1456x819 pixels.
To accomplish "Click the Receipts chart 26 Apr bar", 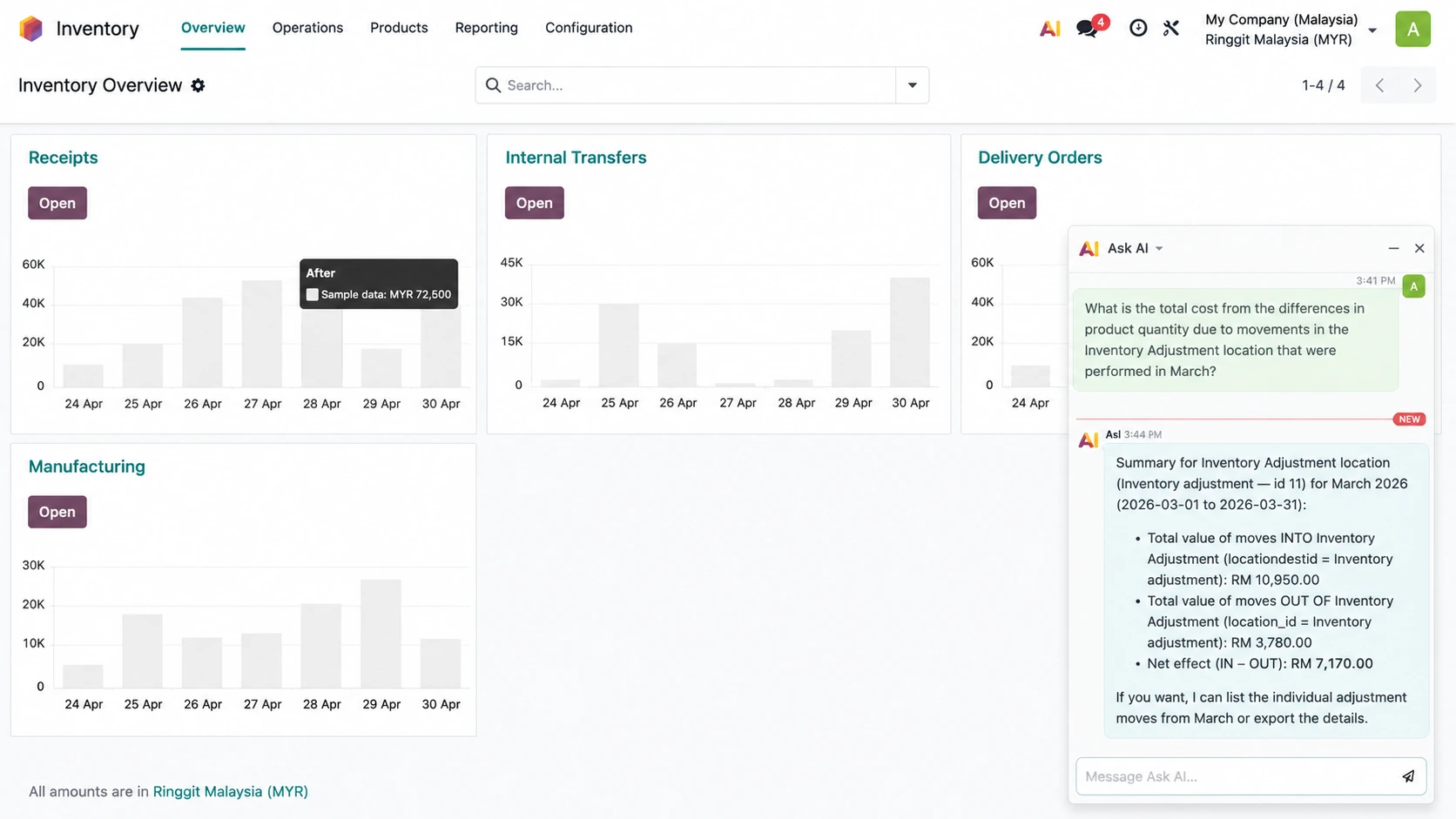I will pyautogui.click(x=203, y=342).
